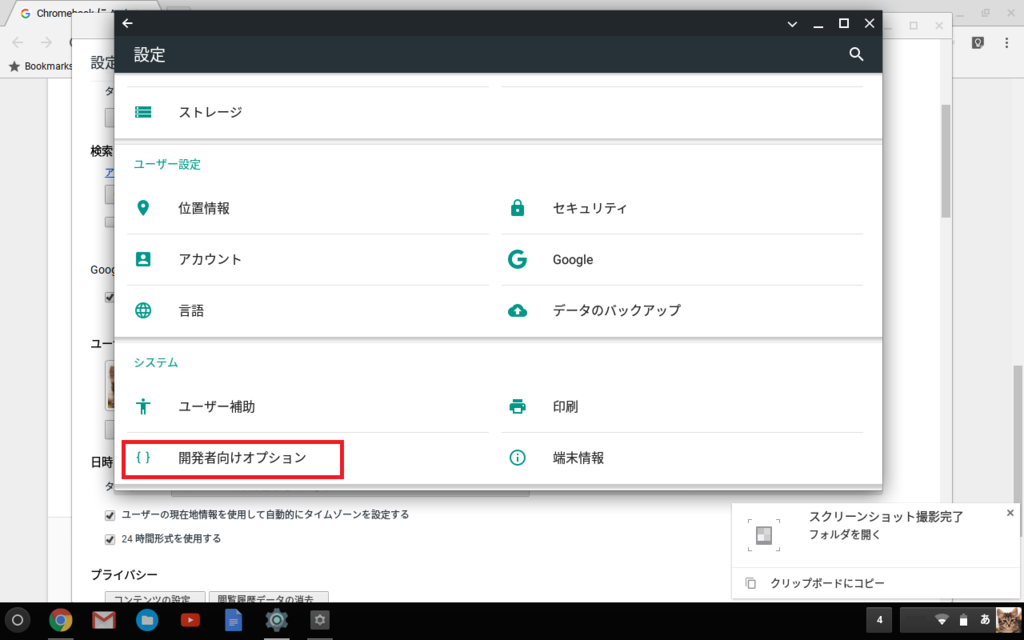
Task: Open 端末情報 device info
Action: [x=682, y=458]
